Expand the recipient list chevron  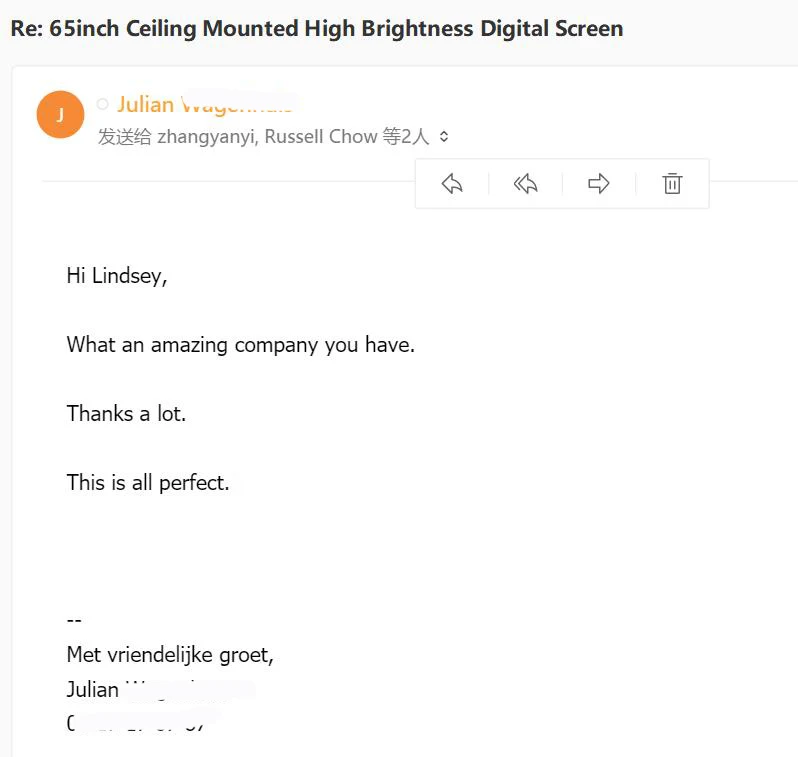tap(444, 136)
